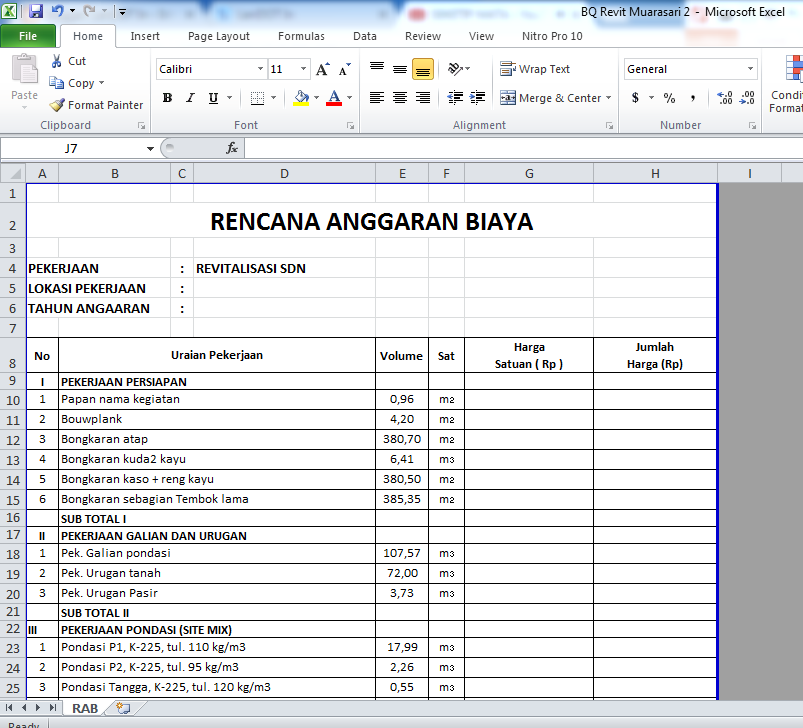Apply cell borders icon
The image size is (803, 728).
coord(257,98)
